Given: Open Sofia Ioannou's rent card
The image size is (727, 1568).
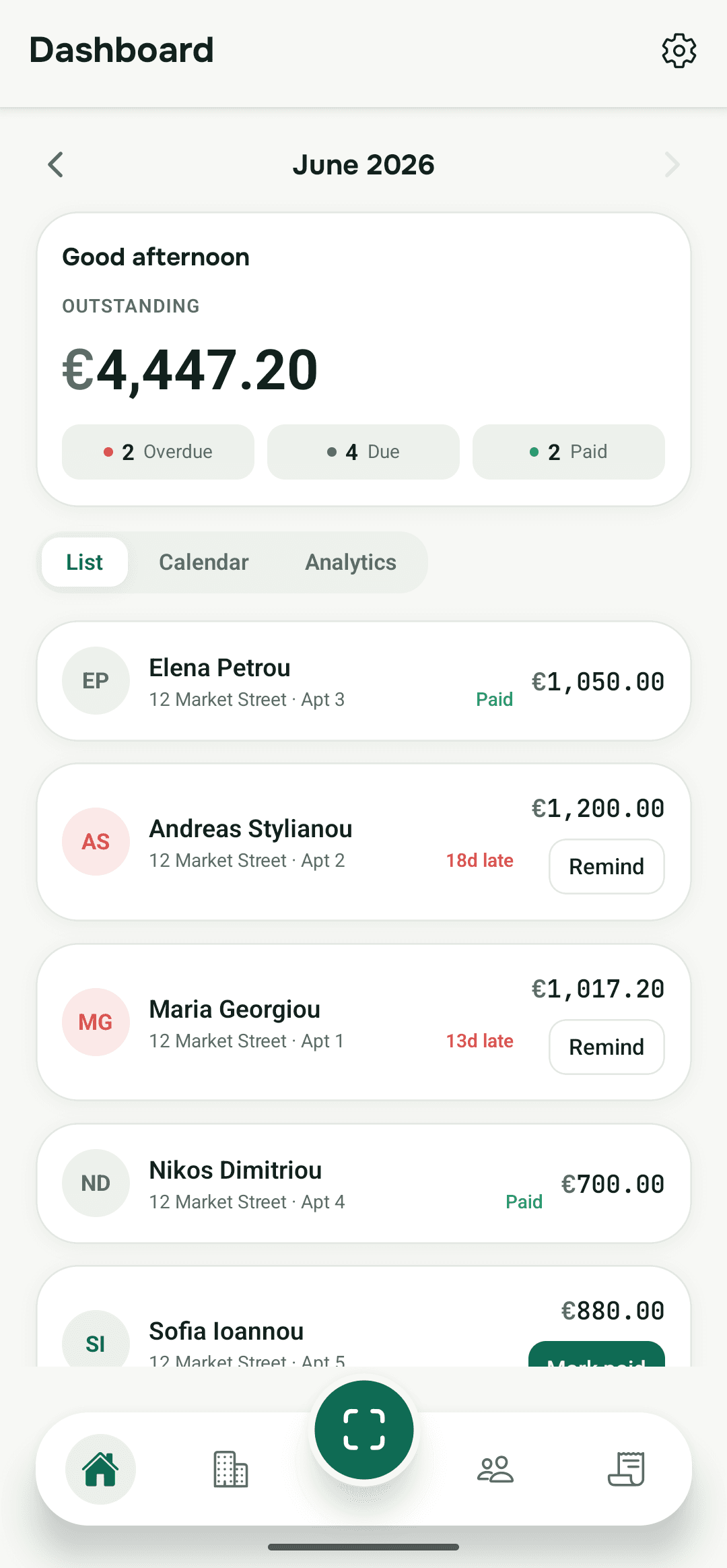Looking at the screenshot, I should (363, 1317).
